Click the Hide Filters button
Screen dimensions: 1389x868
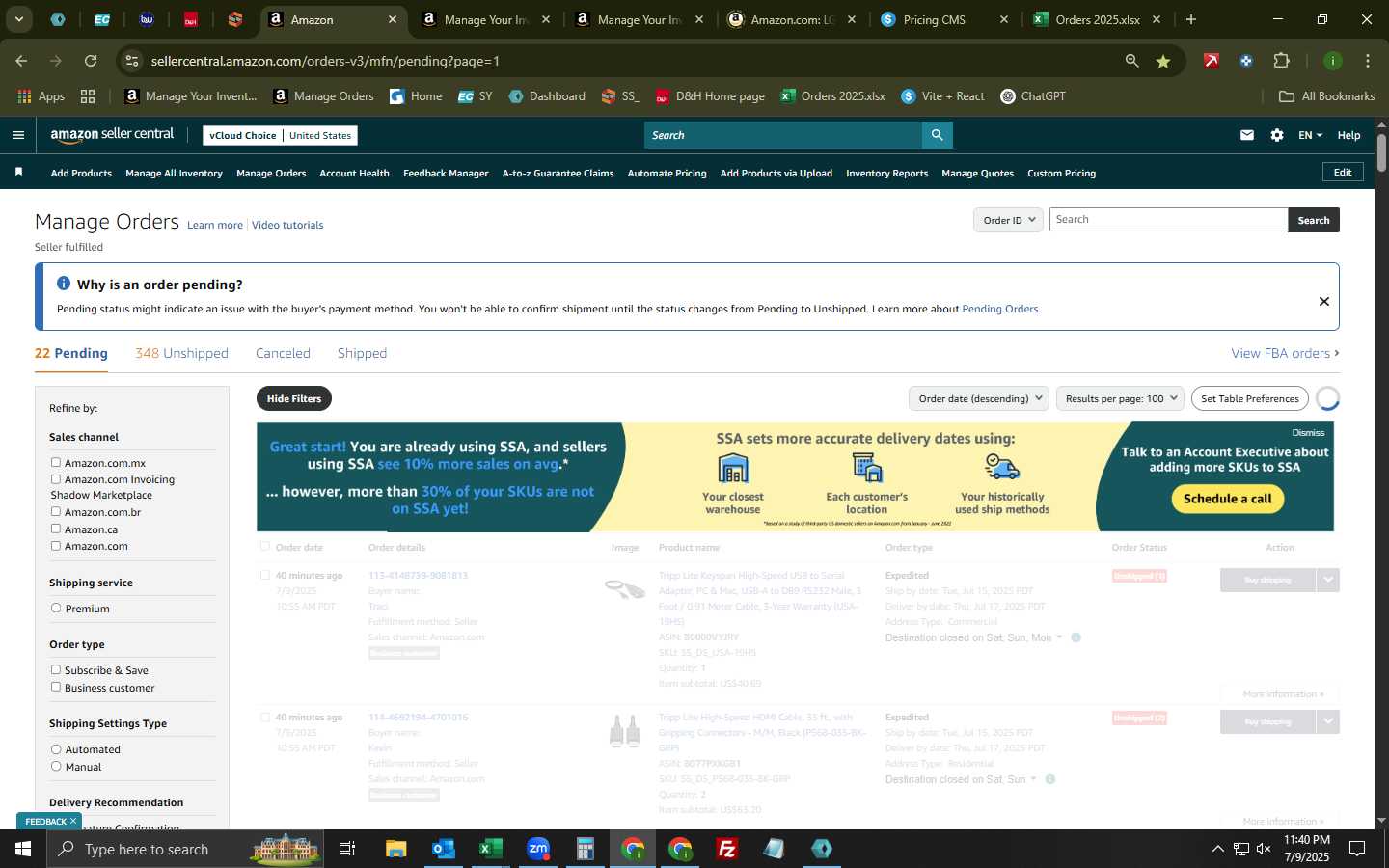pyautogui.click(x=294, y=398)
